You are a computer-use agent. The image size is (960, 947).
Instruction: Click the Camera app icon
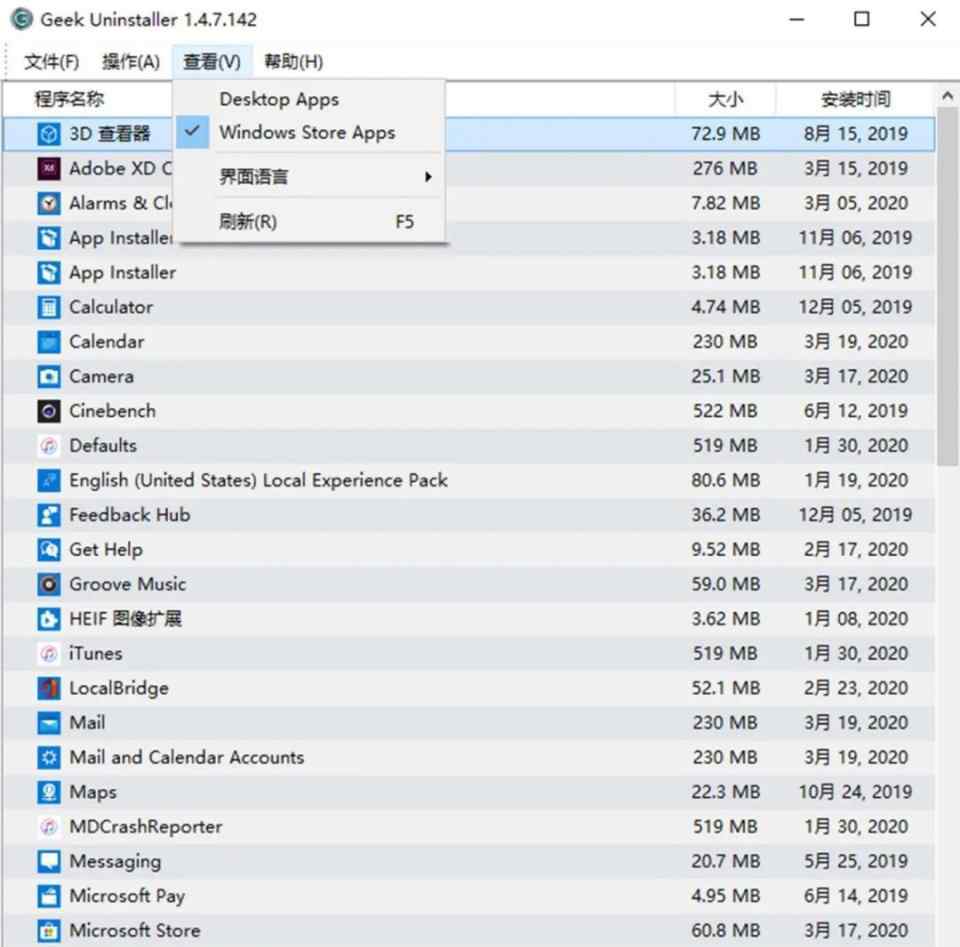point(48,376)
